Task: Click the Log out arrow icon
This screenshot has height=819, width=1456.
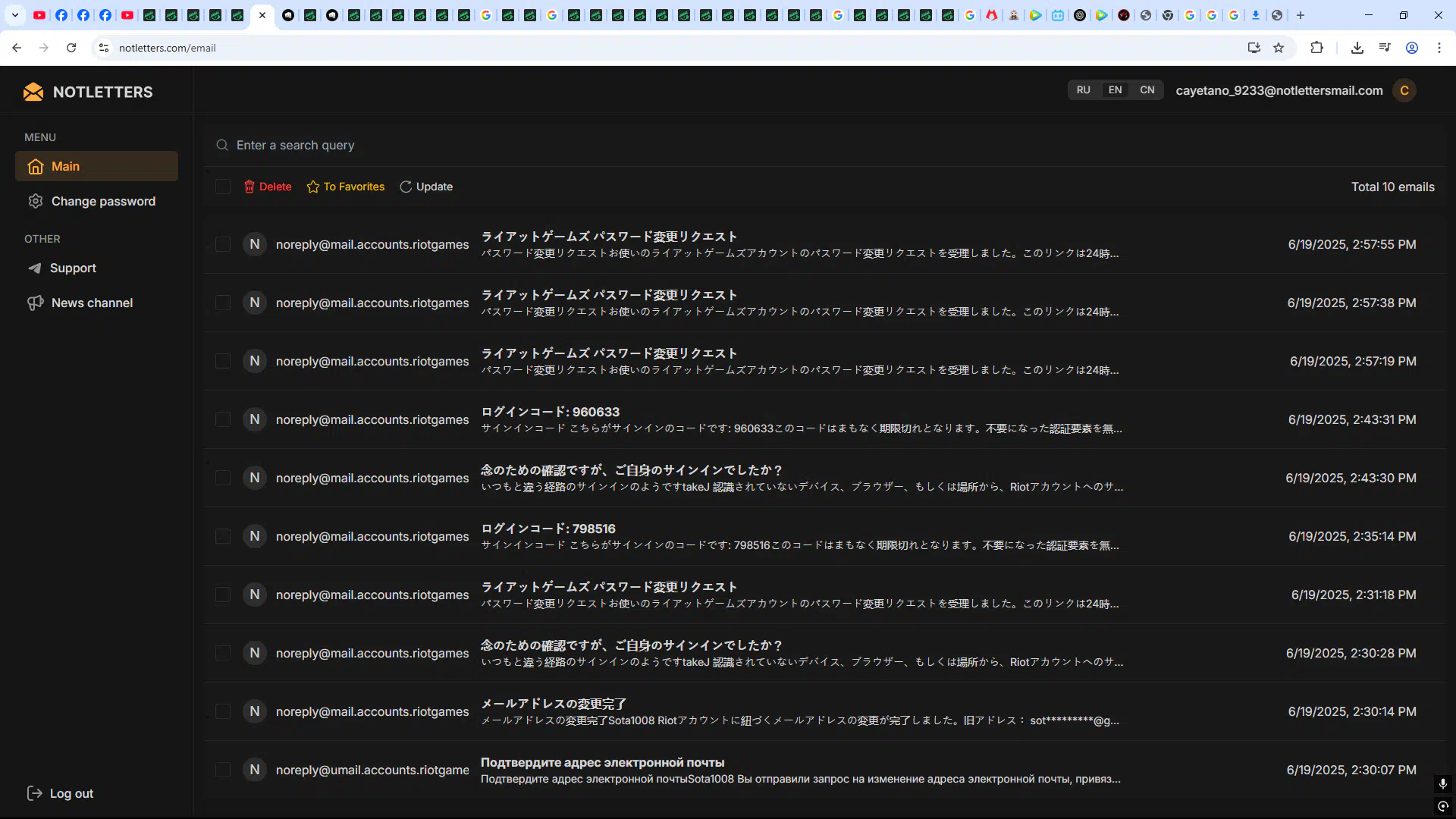Action: tap(35, 793)
